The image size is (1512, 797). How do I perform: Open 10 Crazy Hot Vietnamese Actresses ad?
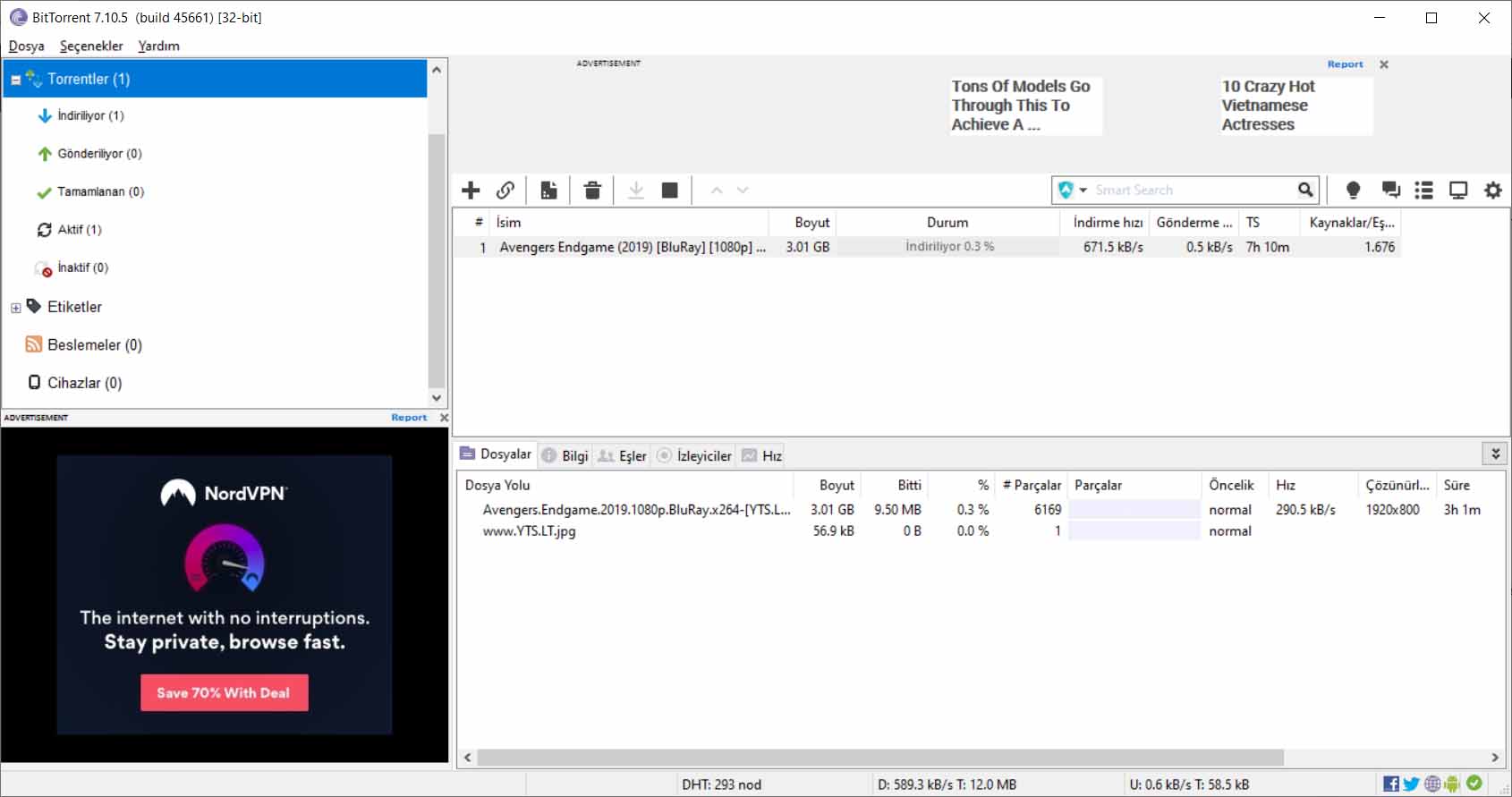coord(1295,106)
